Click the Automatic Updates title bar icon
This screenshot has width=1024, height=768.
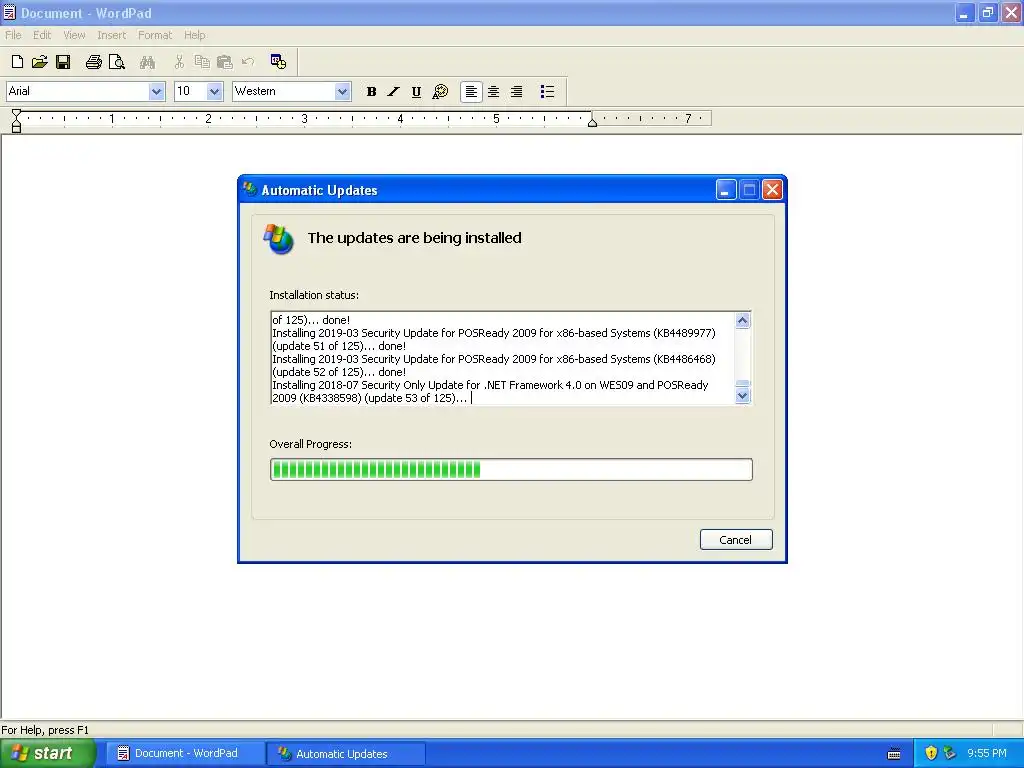tap(249, 189)
